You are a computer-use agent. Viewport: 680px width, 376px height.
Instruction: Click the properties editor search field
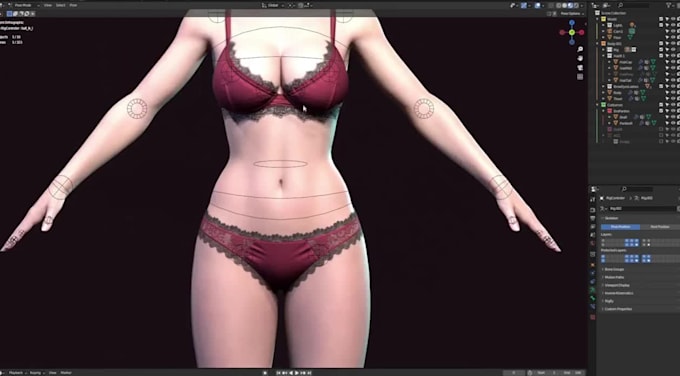637,189
